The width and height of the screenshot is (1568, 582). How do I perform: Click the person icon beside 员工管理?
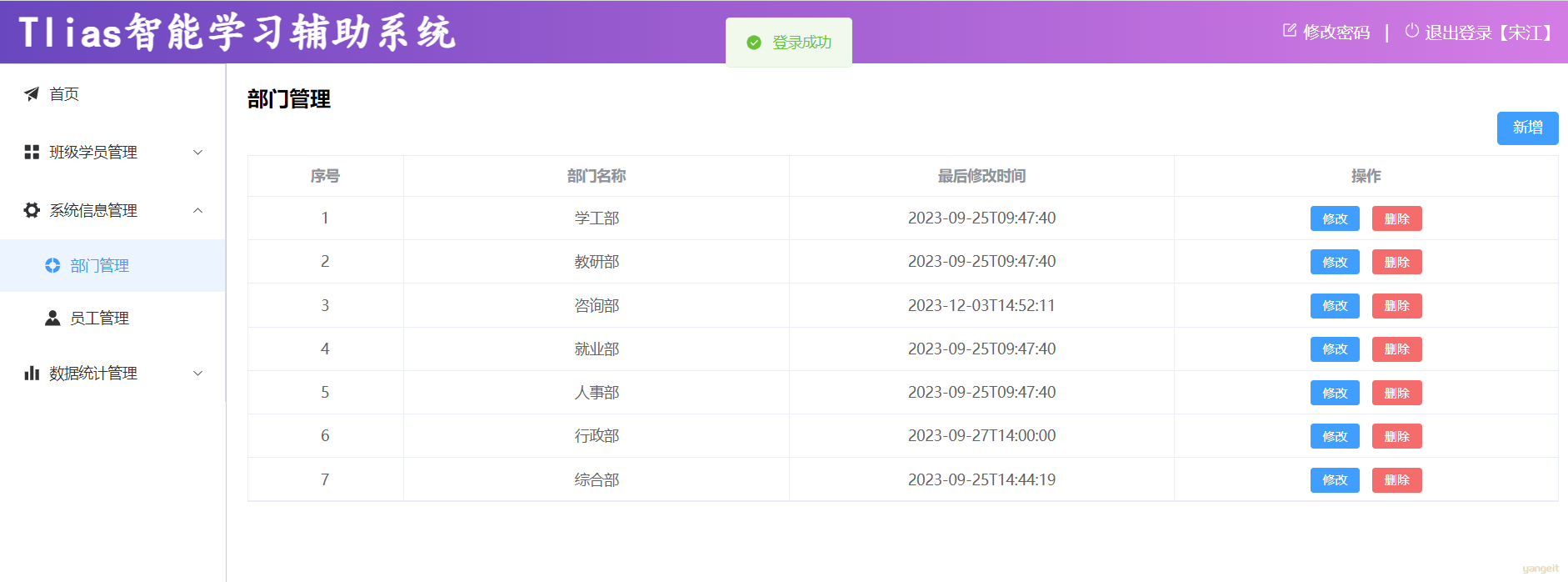tap(52, 318)
